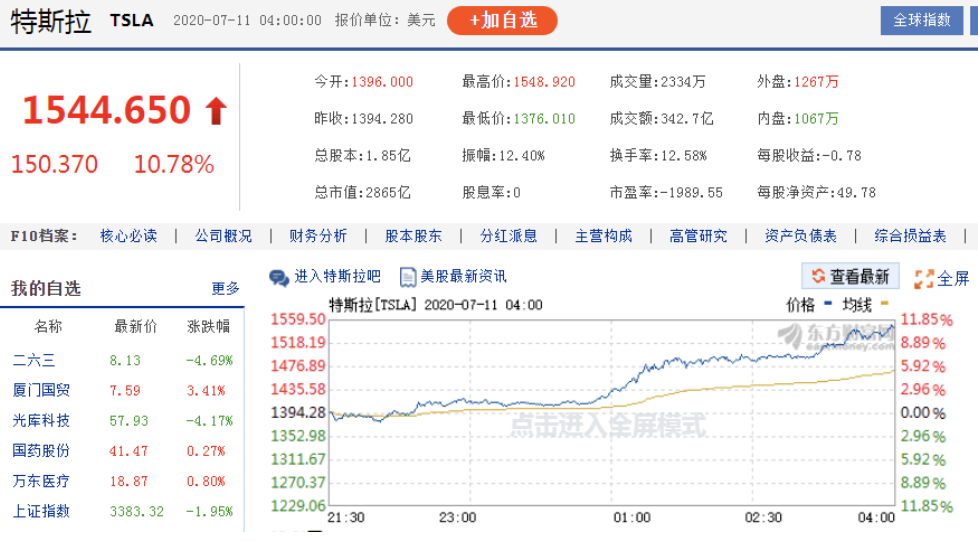Click the 光库科技 price 57.93
Viewport: 978px width, 542px height.
(x=129, y=422)
